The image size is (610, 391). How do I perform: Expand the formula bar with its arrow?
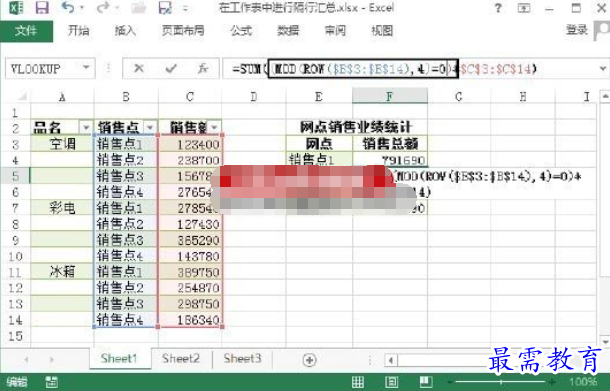pos(603,69)
